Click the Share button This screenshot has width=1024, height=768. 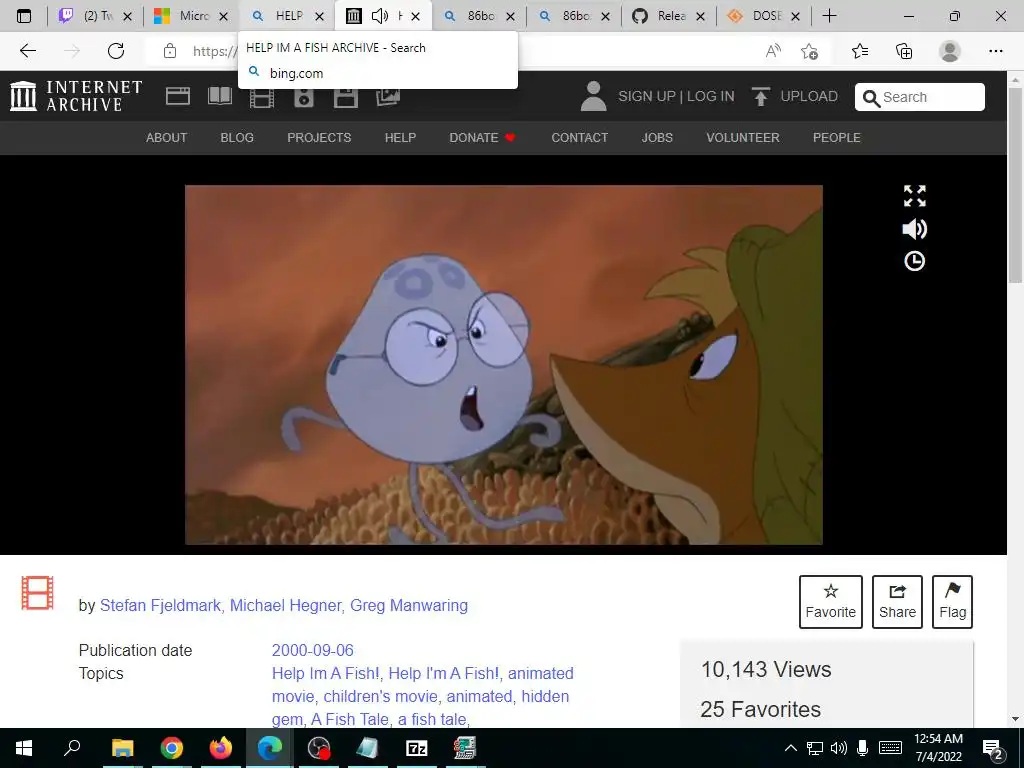[x=897, y=602]
